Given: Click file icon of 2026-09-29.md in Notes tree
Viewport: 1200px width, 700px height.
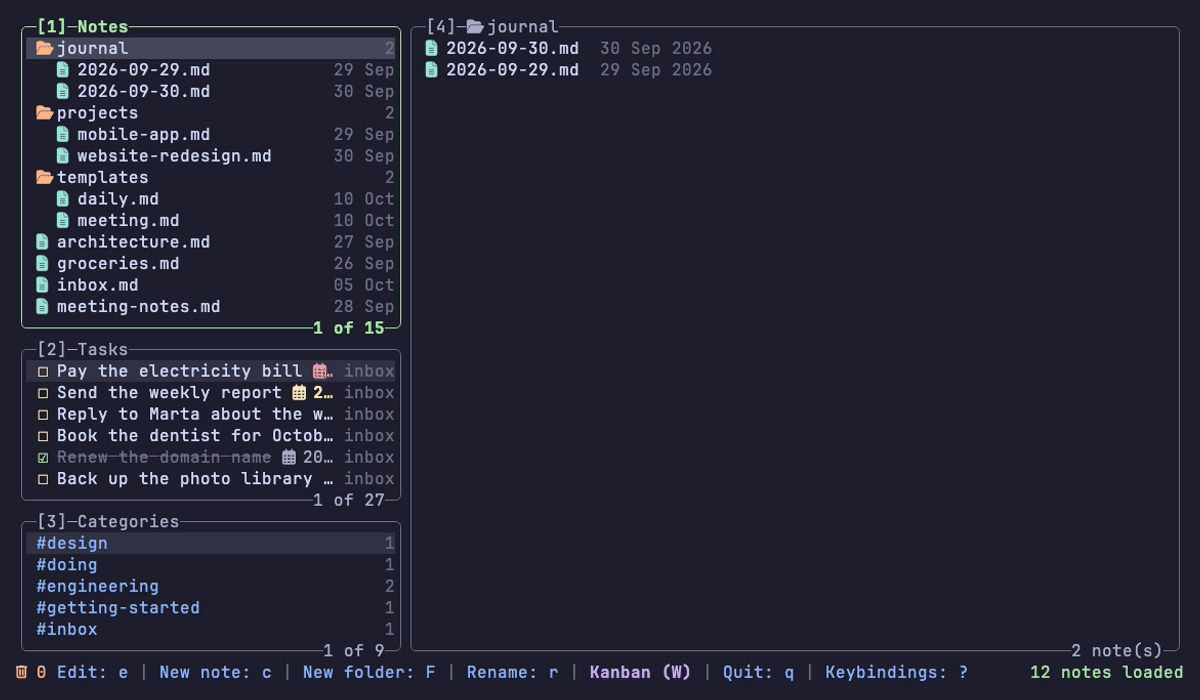Looking at the screenshot, I should [x=63, y=70].
